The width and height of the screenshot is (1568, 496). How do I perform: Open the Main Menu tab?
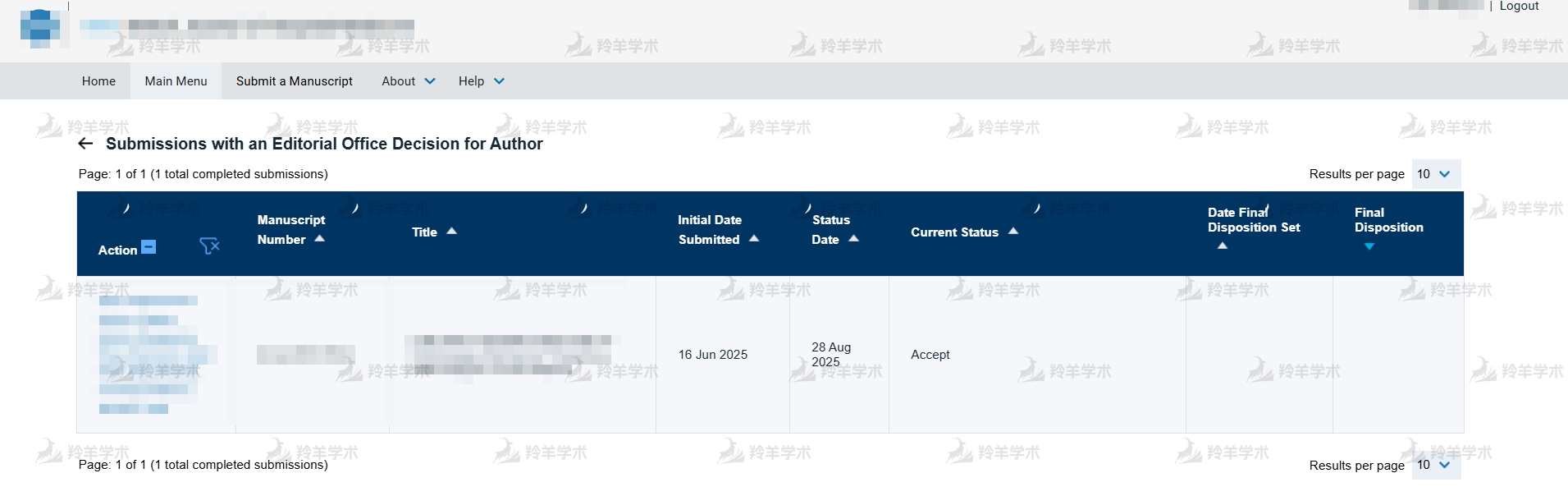(176, 81)
